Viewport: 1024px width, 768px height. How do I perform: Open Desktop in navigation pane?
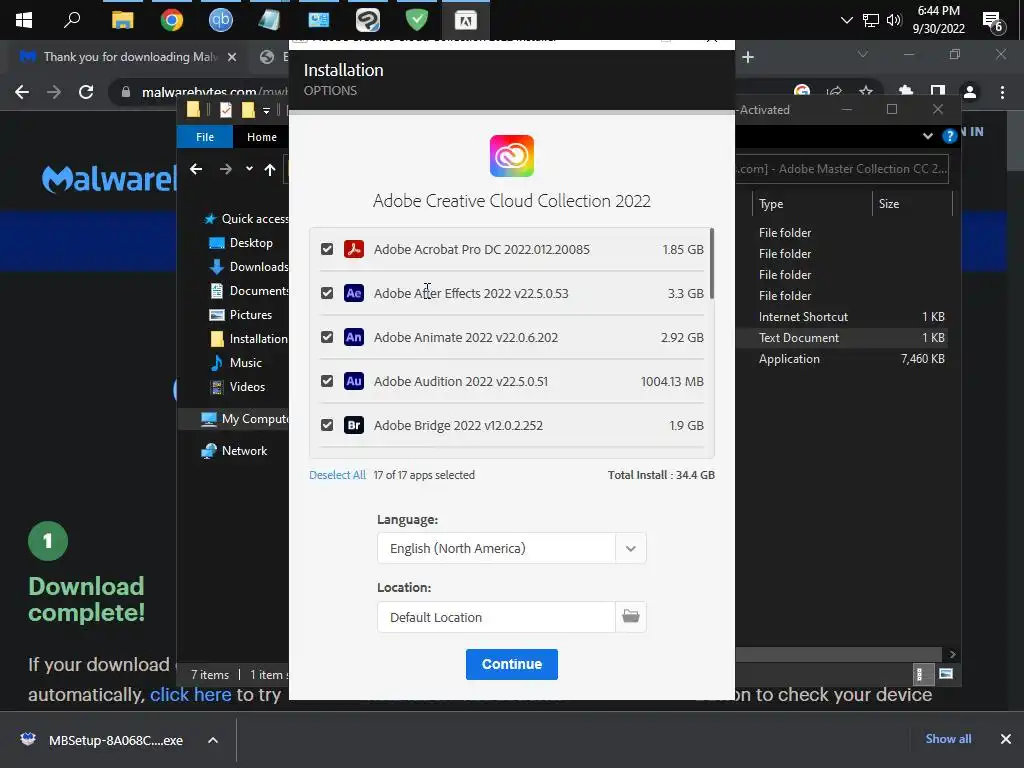241,243
